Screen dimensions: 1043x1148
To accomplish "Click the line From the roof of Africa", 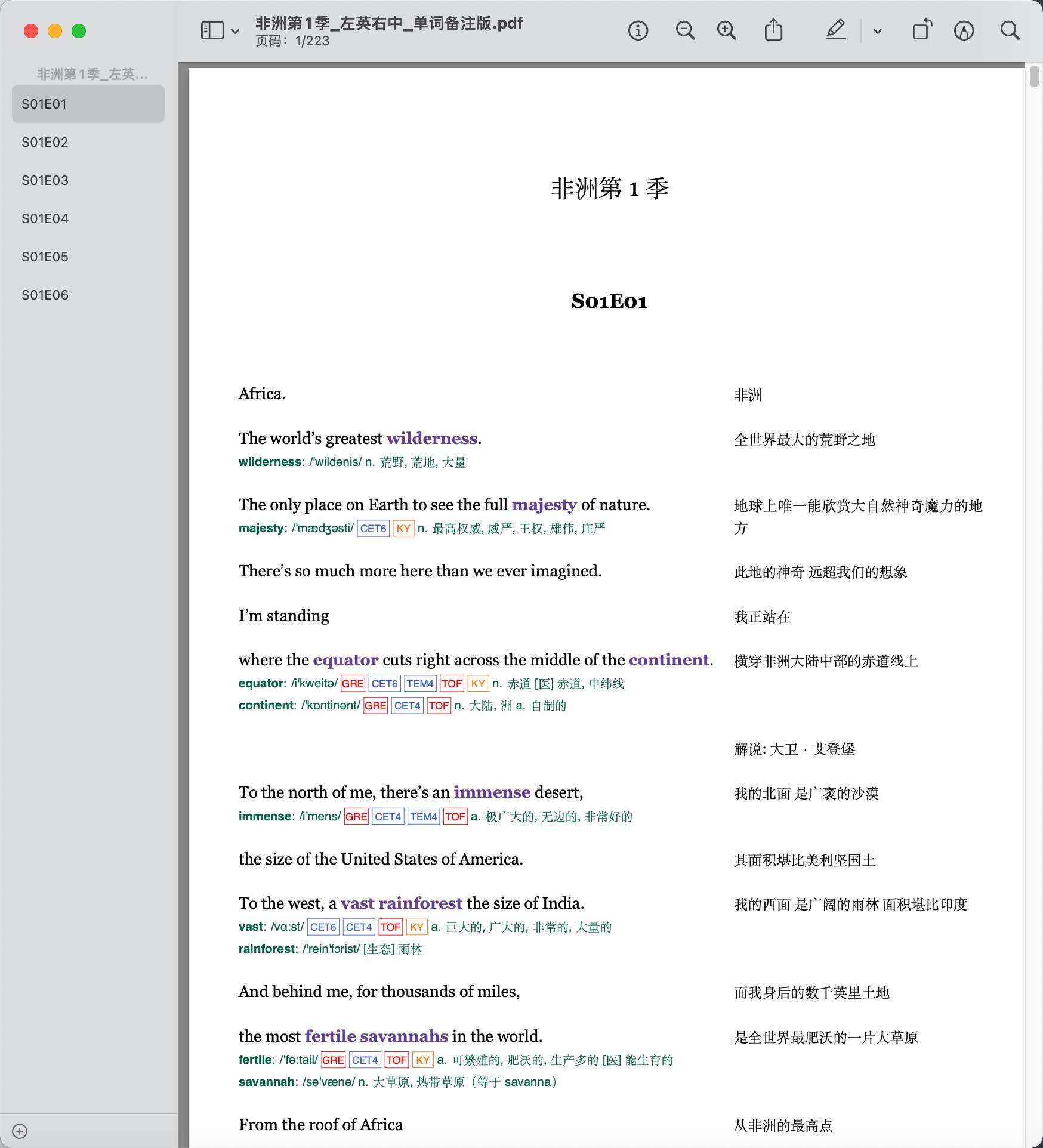I will click(320, 1125).
